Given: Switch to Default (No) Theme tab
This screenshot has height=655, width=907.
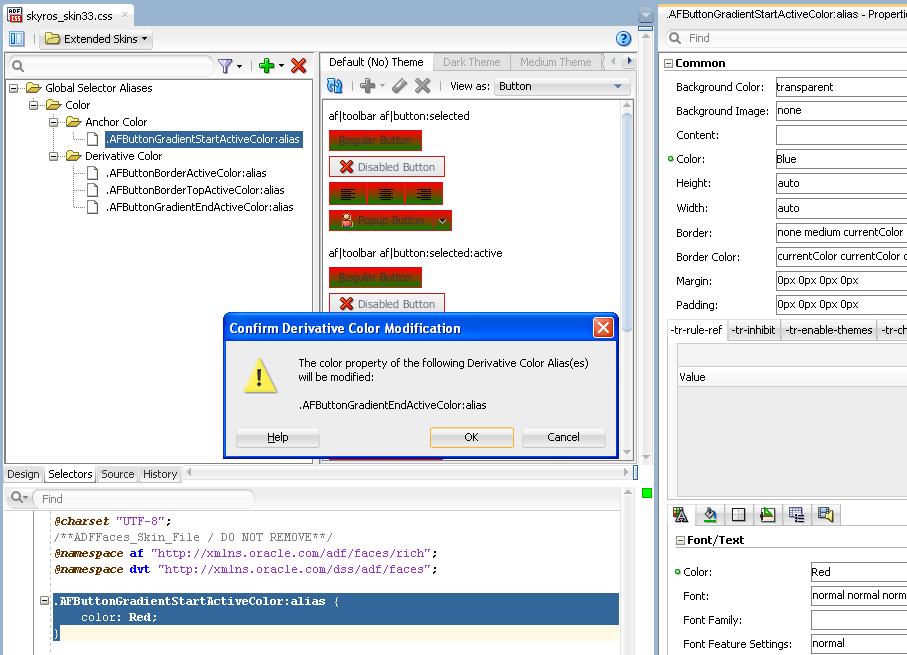Looking at the screenshot, I should click(x=376, y=62).
